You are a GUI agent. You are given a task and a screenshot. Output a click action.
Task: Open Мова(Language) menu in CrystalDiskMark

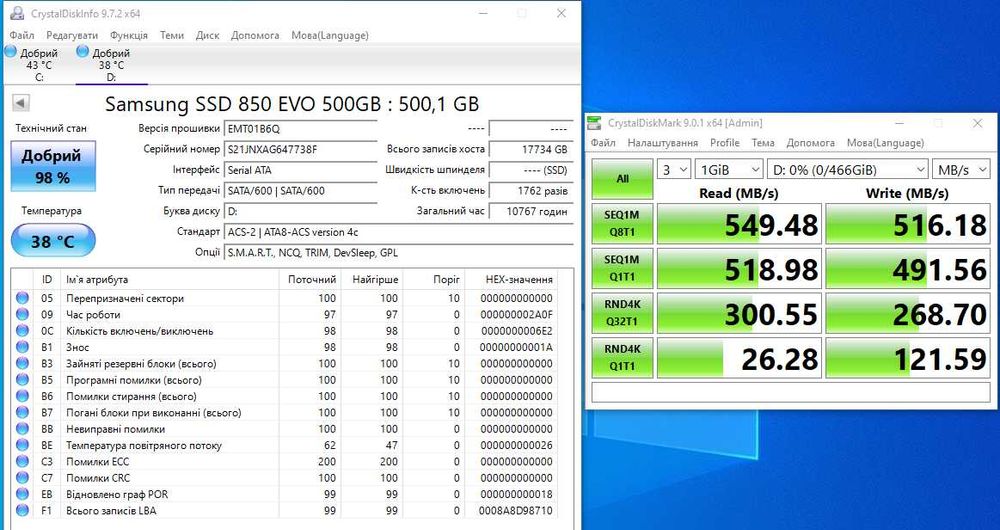coord(885,143)
